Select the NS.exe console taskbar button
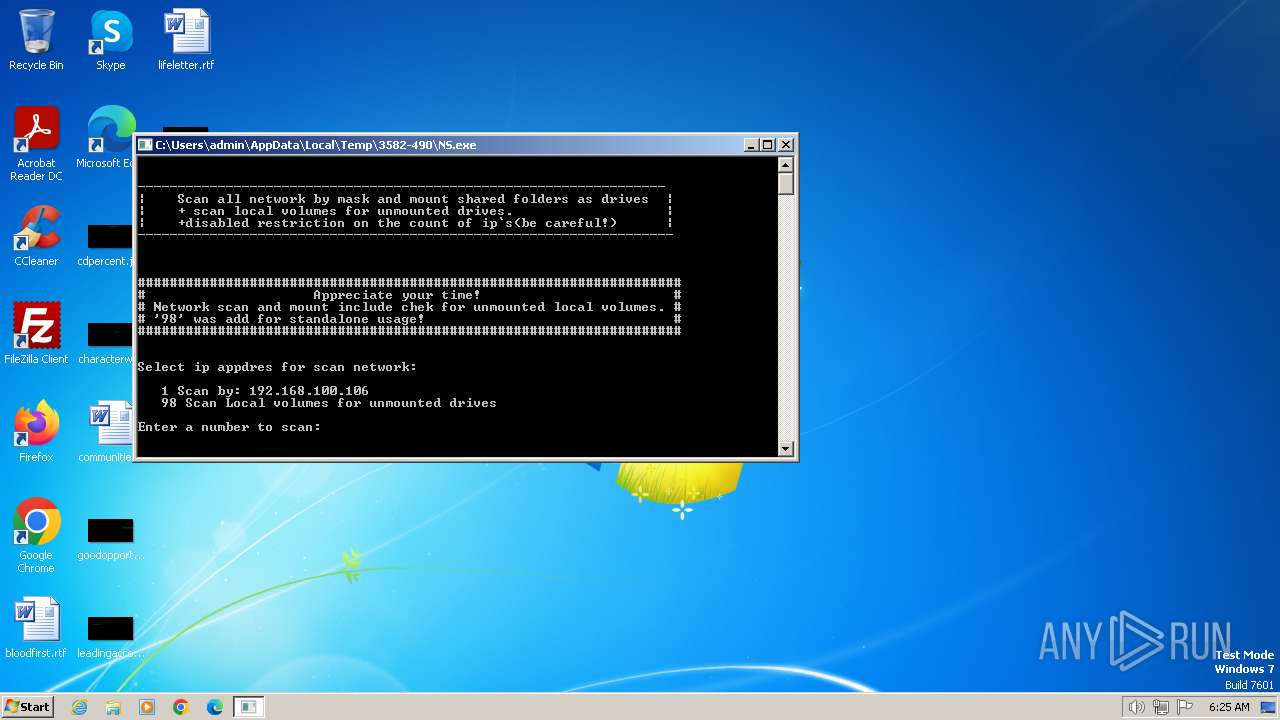 pos(248,707)
